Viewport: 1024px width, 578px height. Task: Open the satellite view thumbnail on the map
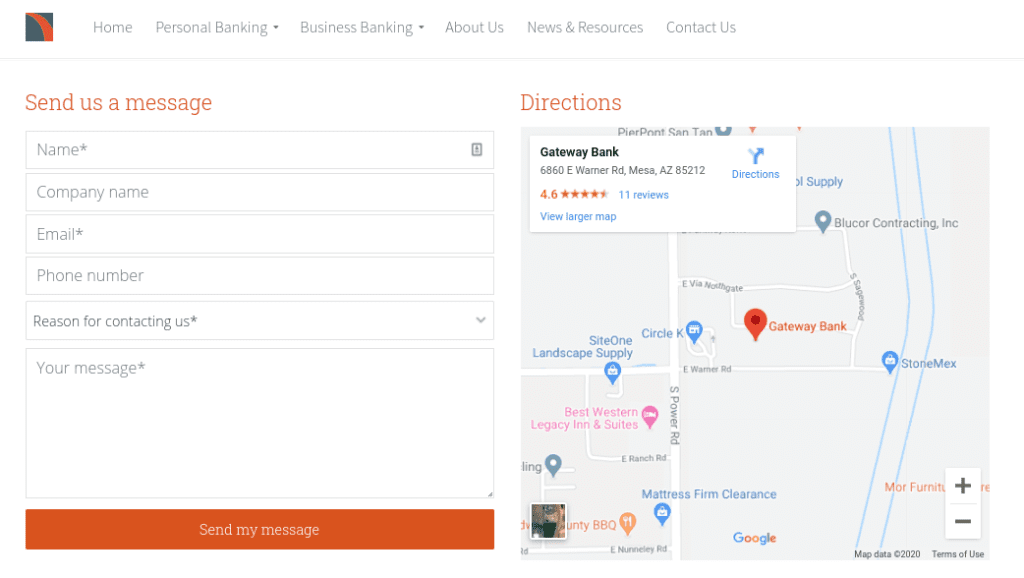pyautogui.click(x=548, y=522)
